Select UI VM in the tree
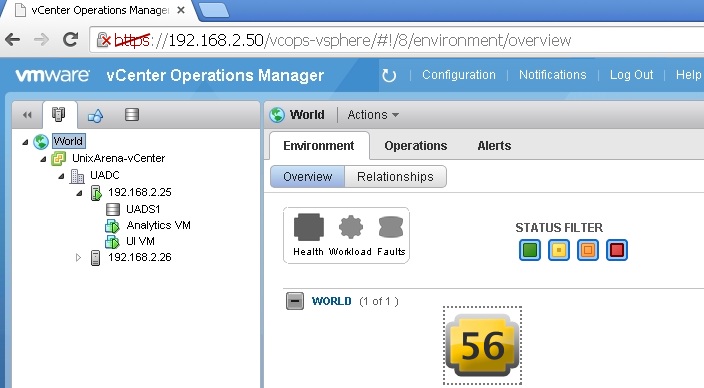704x388 pixels. (x=141, y=241)
